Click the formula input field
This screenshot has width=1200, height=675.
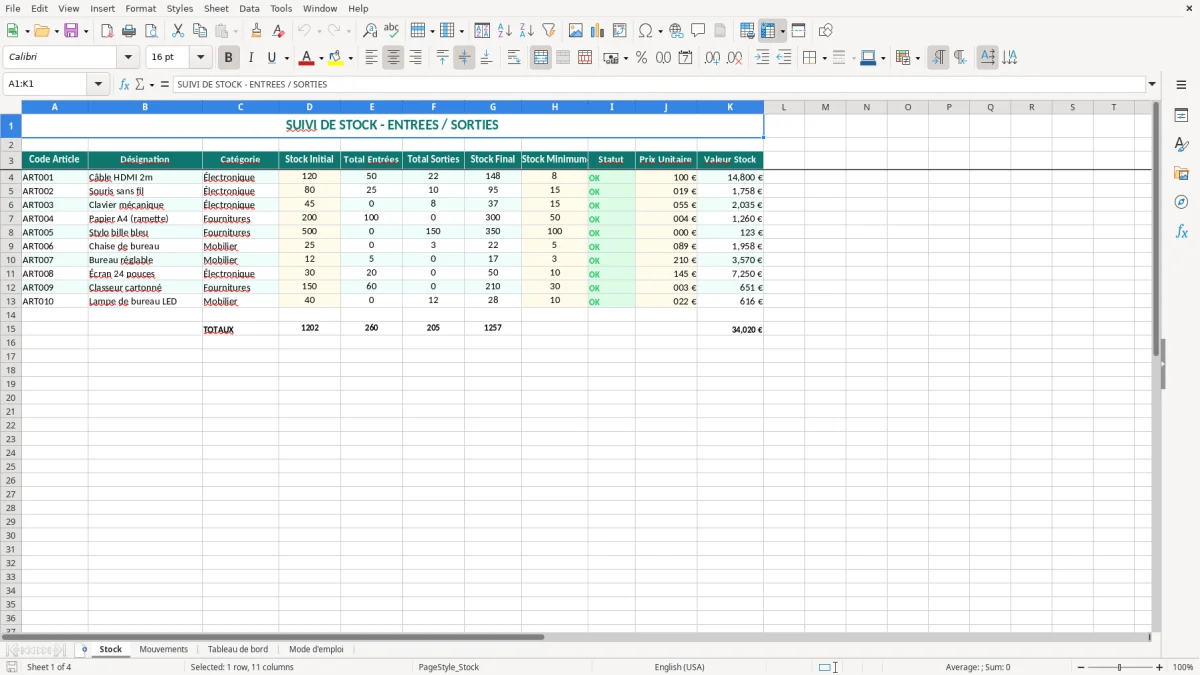[659, 85]
